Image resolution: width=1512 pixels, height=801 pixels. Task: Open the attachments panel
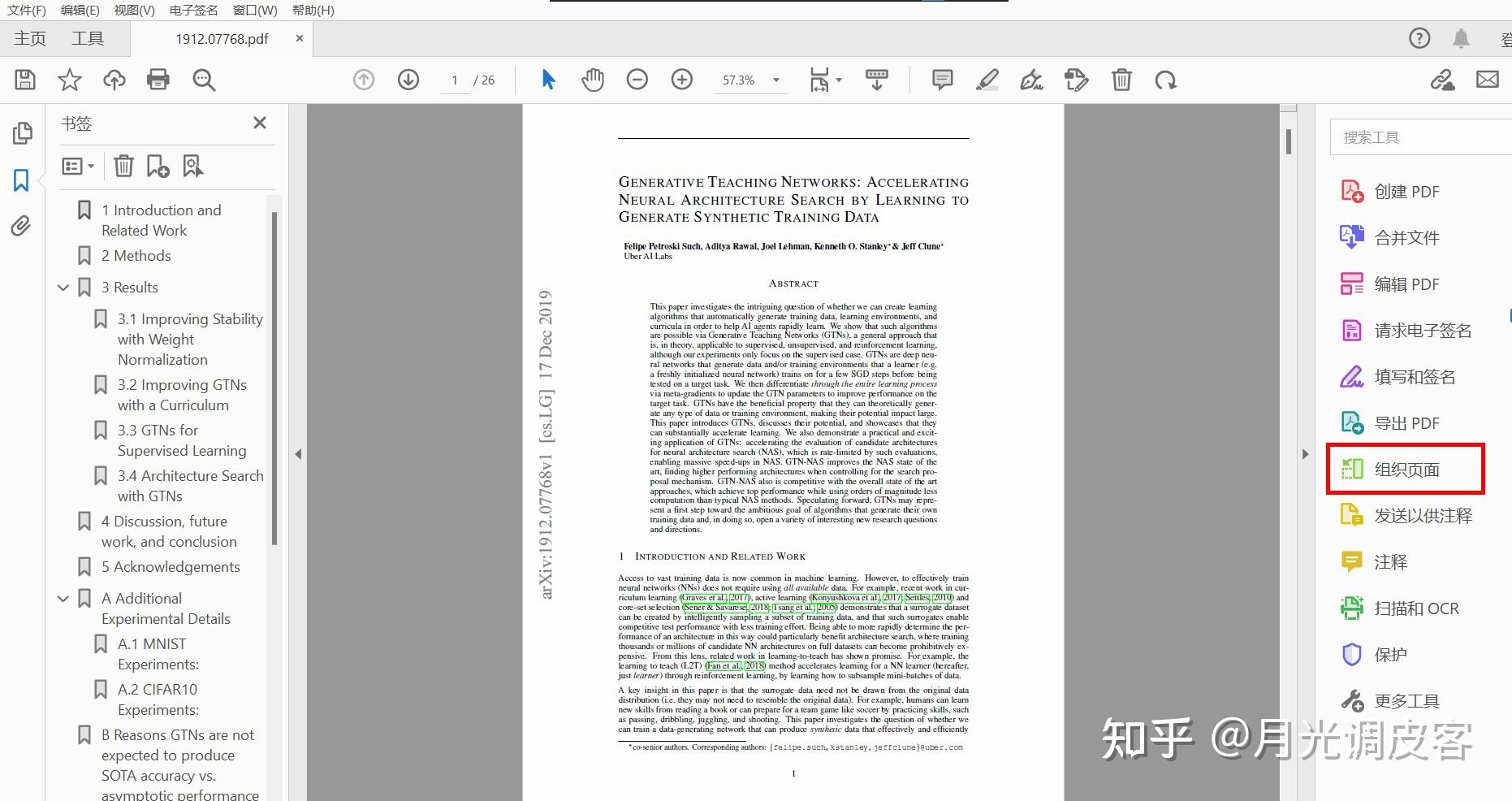[x=22, y=227]
